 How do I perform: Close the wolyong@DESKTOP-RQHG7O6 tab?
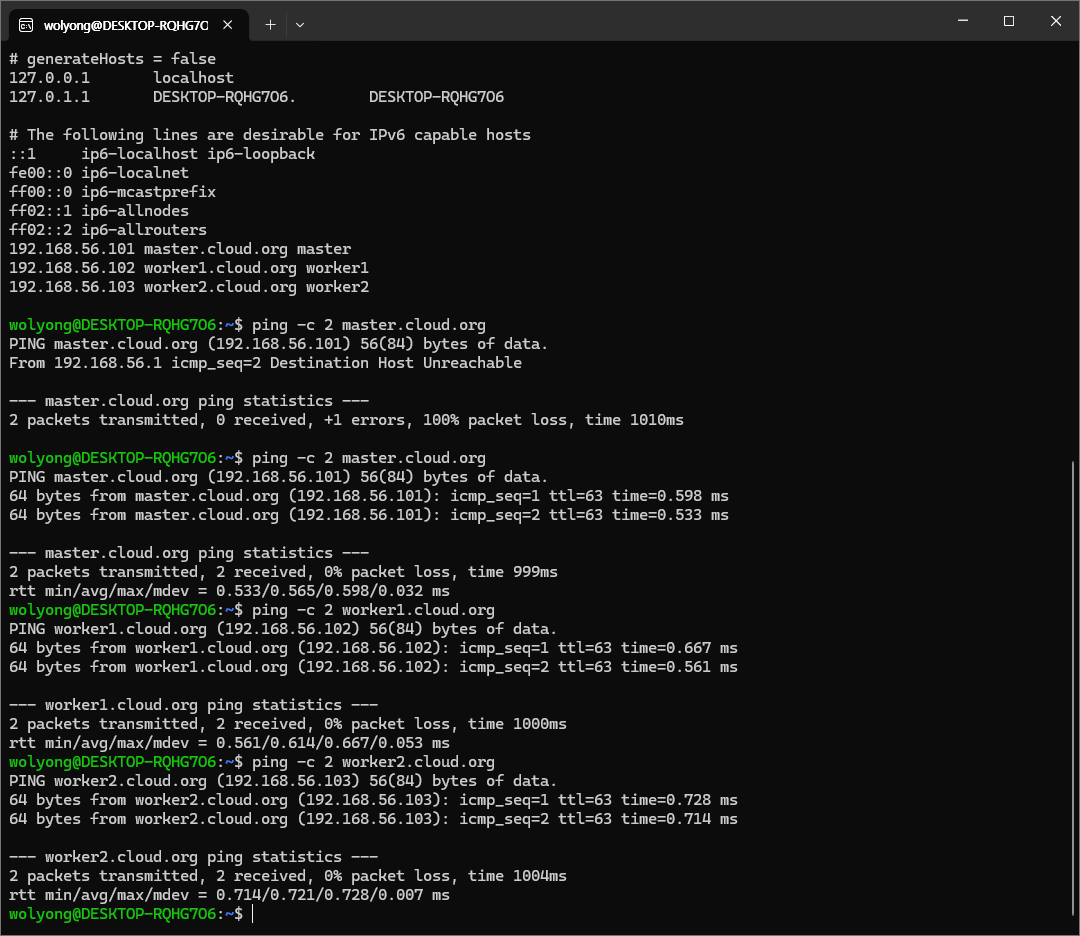click(231, 25)
